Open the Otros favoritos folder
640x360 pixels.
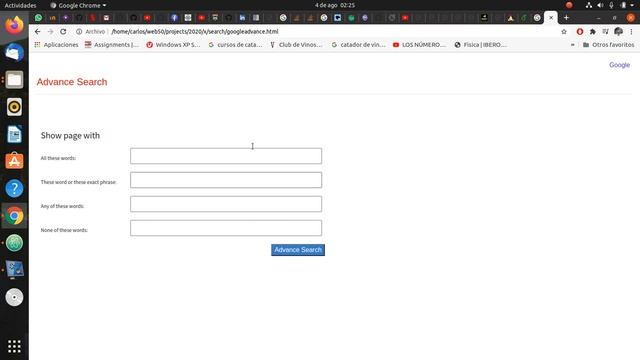609,45
